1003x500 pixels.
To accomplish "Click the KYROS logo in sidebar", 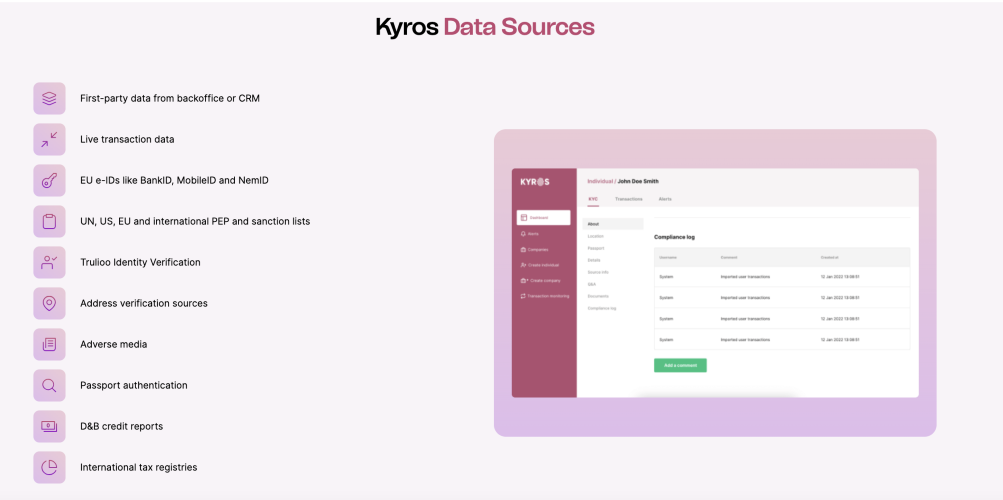I will coord(535,182).
